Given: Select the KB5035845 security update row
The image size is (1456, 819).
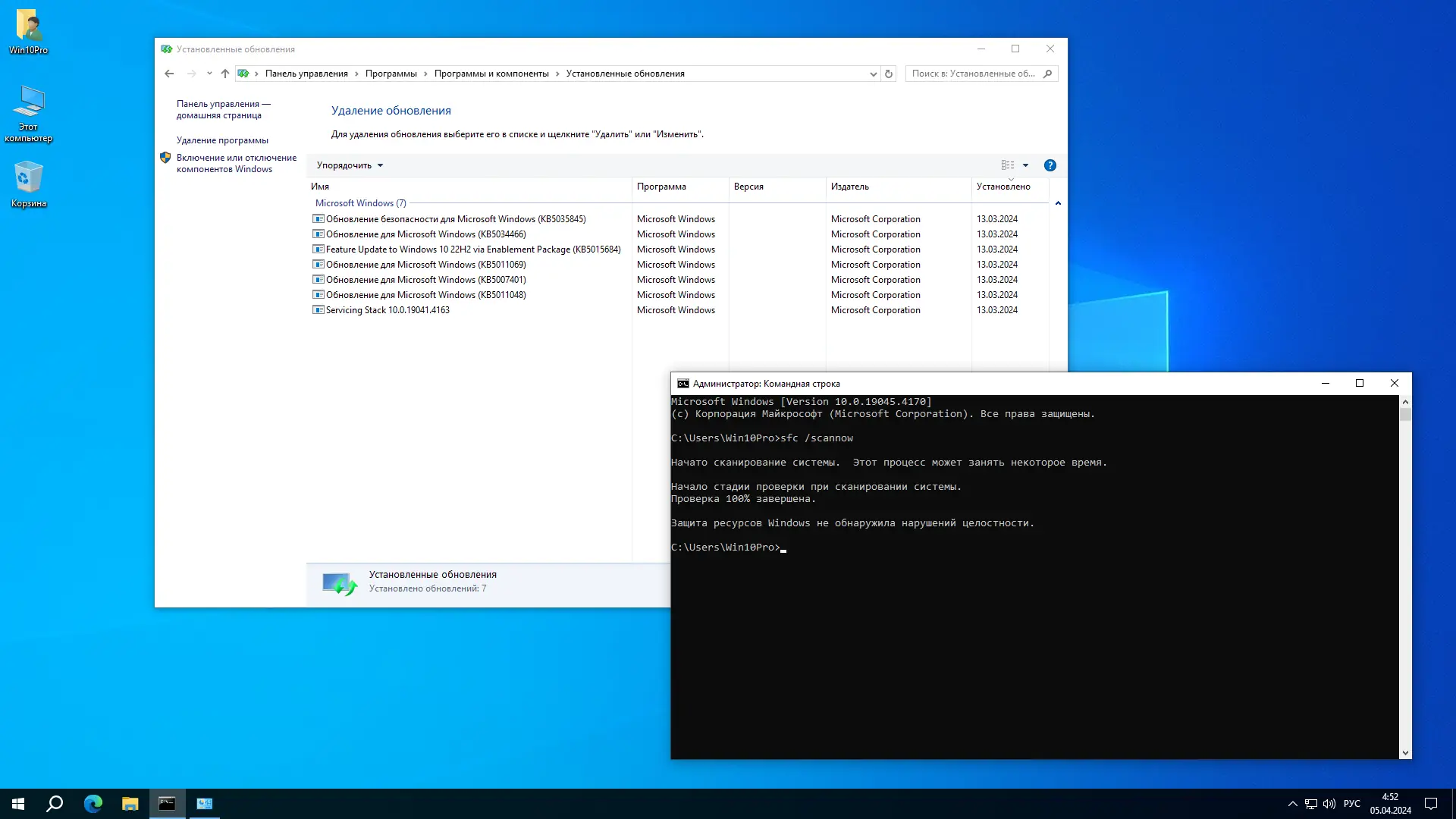Looking at the screenshot, I should [x=455, y=219].
